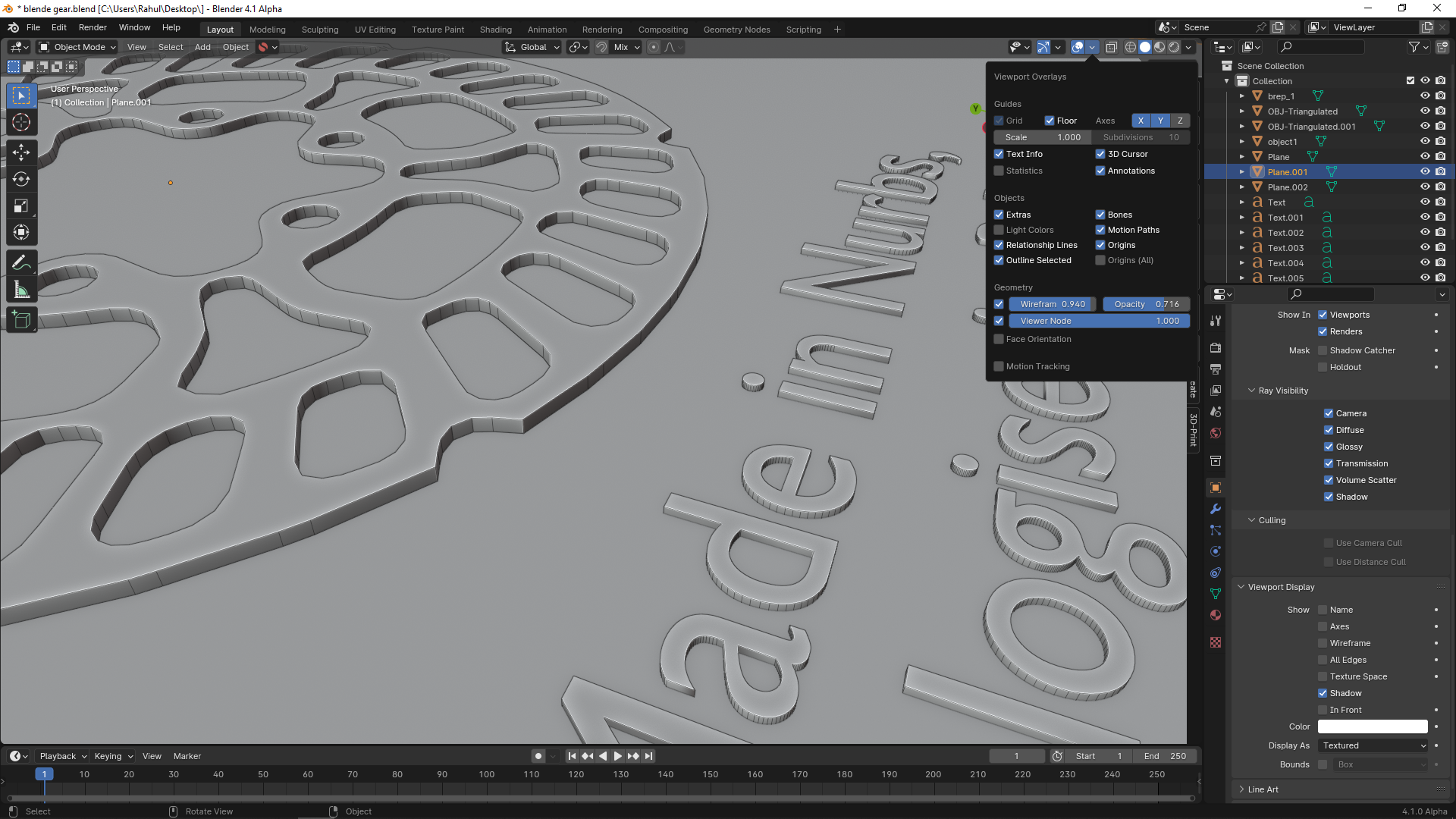
Task: Expand the Line Art panel
Action: point(1263,789)
